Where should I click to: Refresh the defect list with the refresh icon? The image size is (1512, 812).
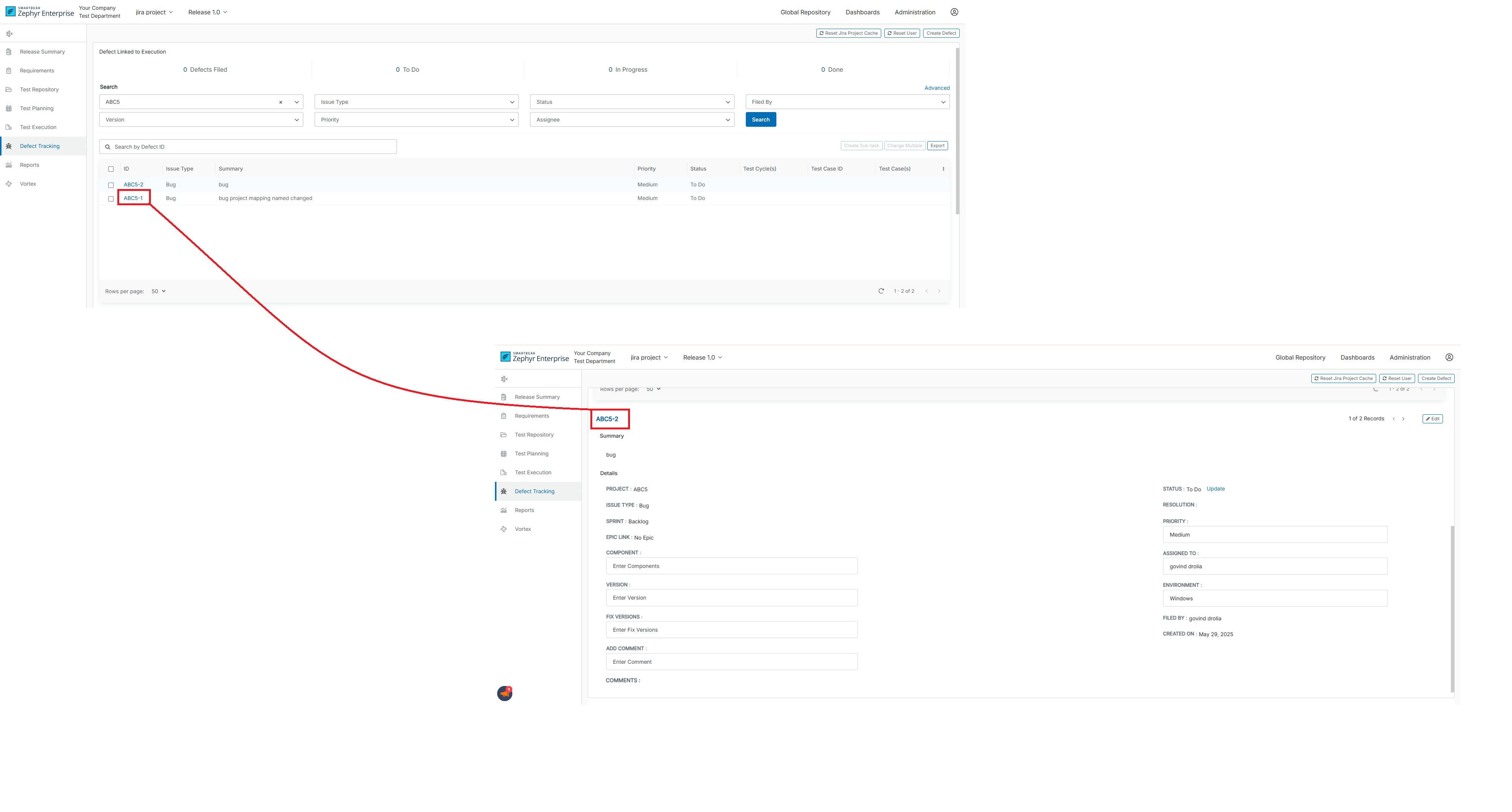click(881, 291)
